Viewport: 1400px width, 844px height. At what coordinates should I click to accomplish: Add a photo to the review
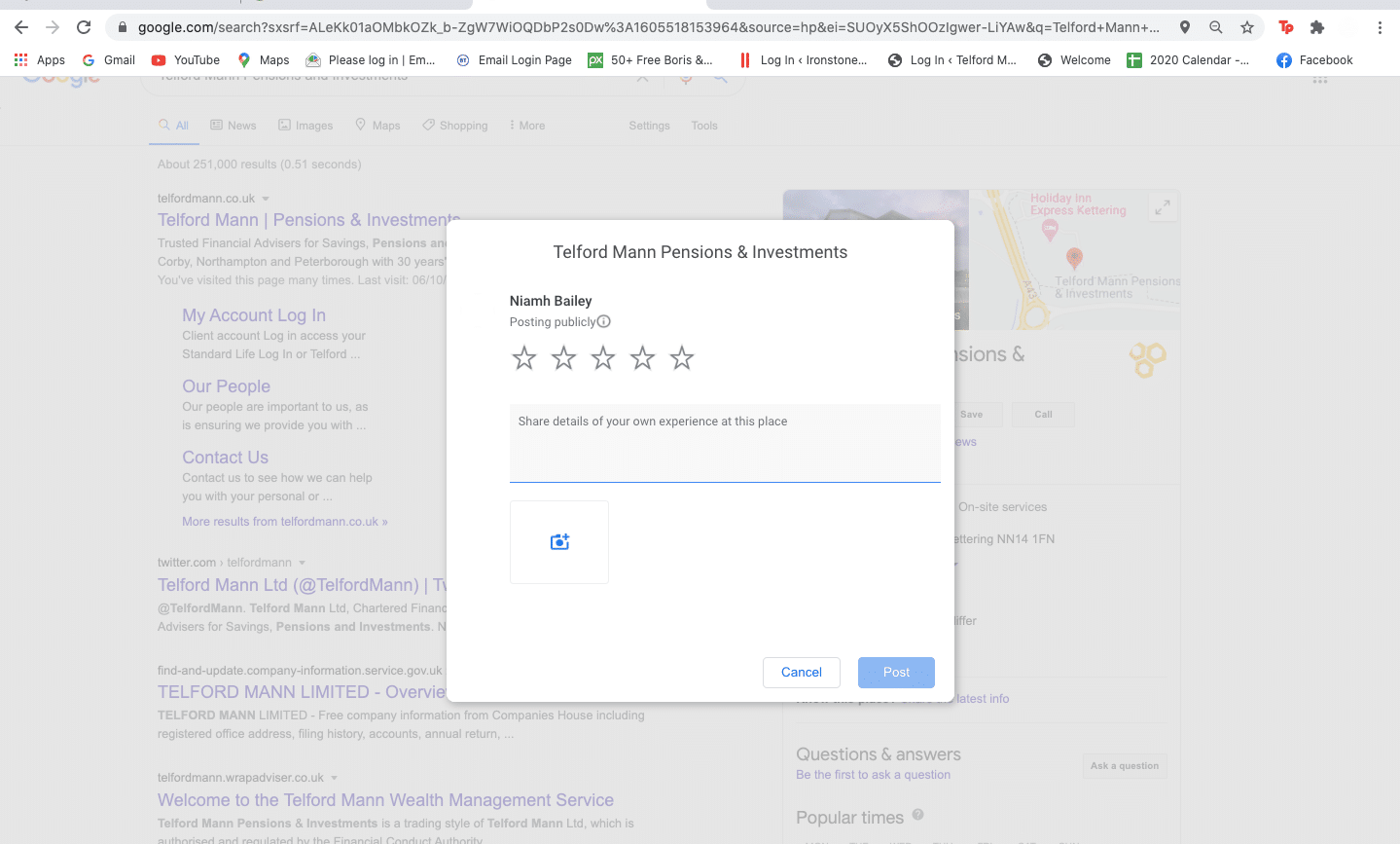coord(559,542)
